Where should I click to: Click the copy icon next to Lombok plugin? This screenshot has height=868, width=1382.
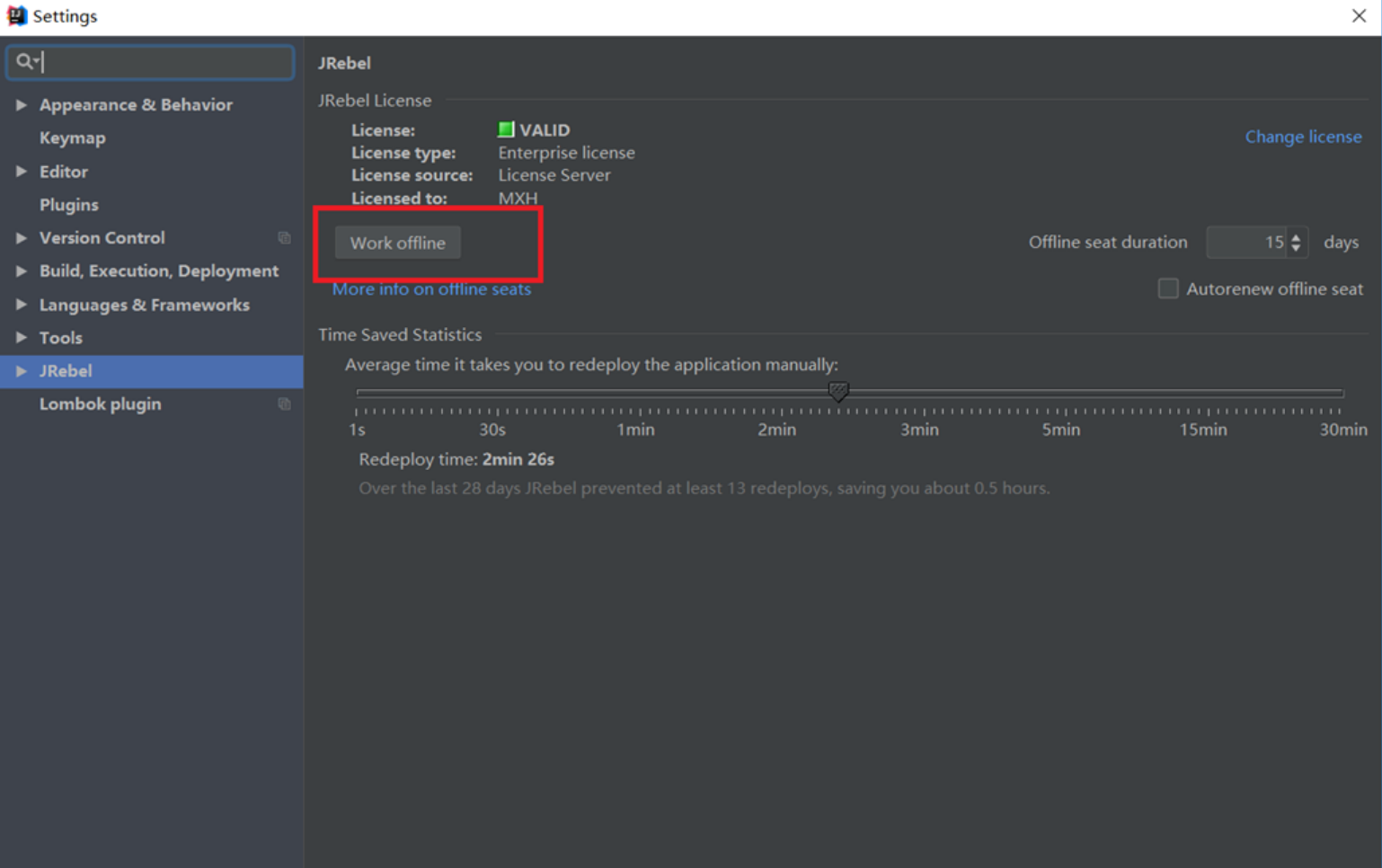point(284,404)
